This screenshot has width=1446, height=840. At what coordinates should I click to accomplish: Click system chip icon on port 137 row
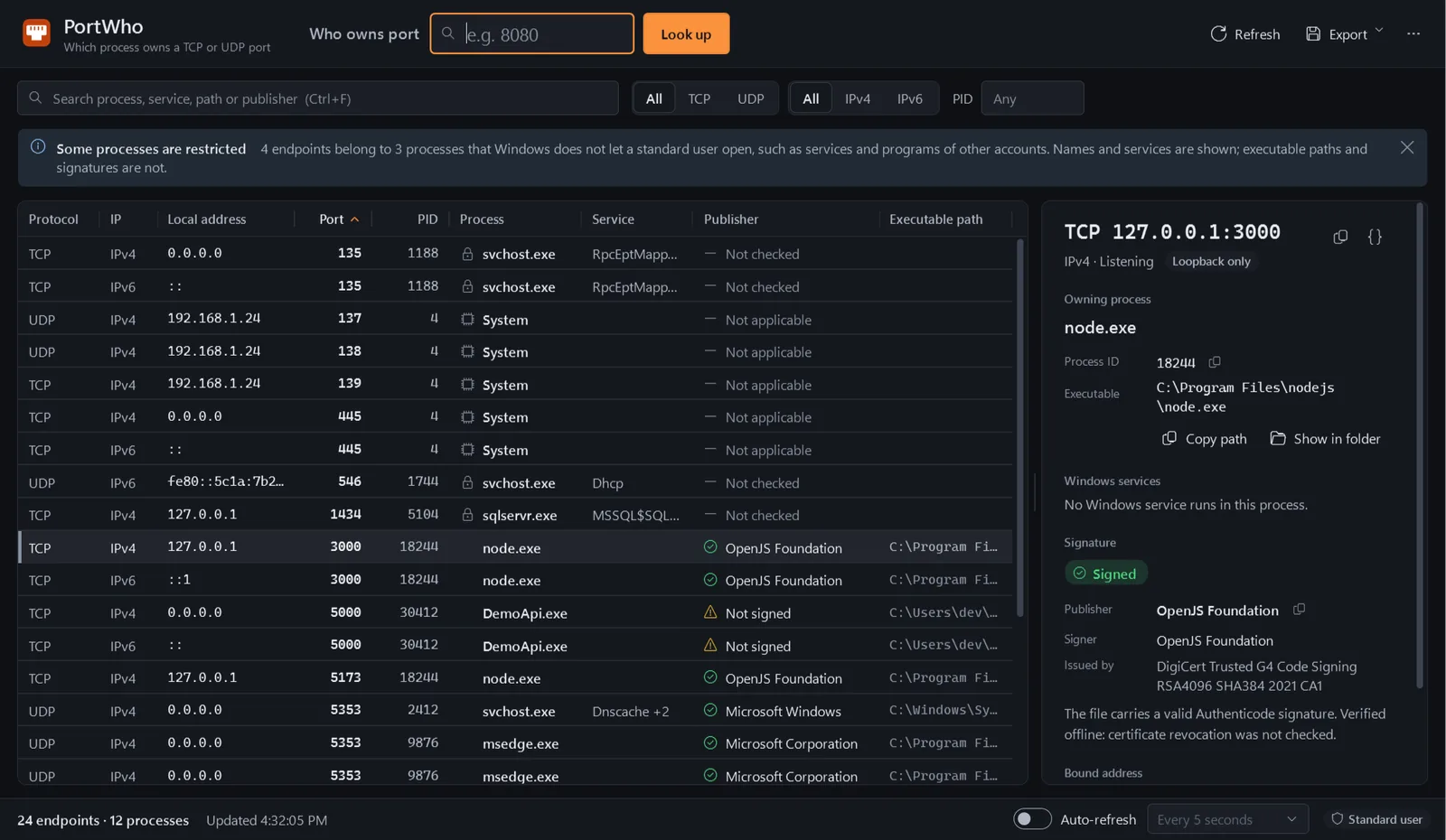click(467, 319)
